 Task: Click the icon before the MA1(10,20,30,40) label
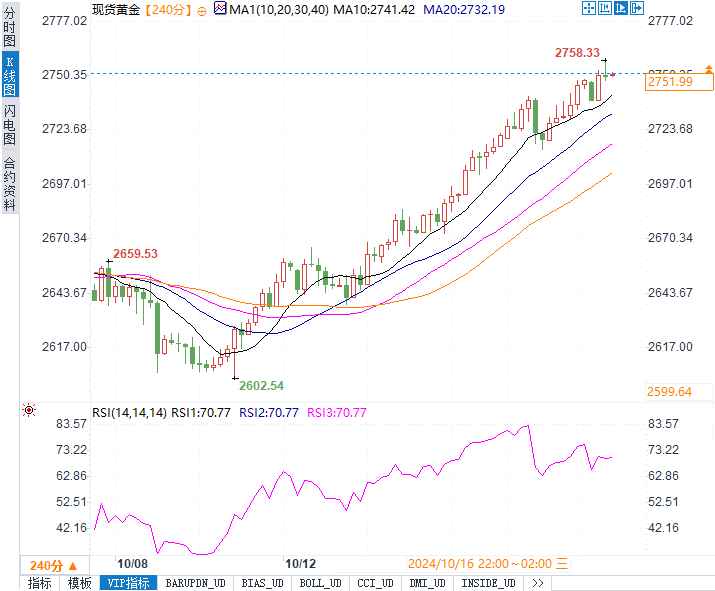pyautogui.click(x=221, y=10)
